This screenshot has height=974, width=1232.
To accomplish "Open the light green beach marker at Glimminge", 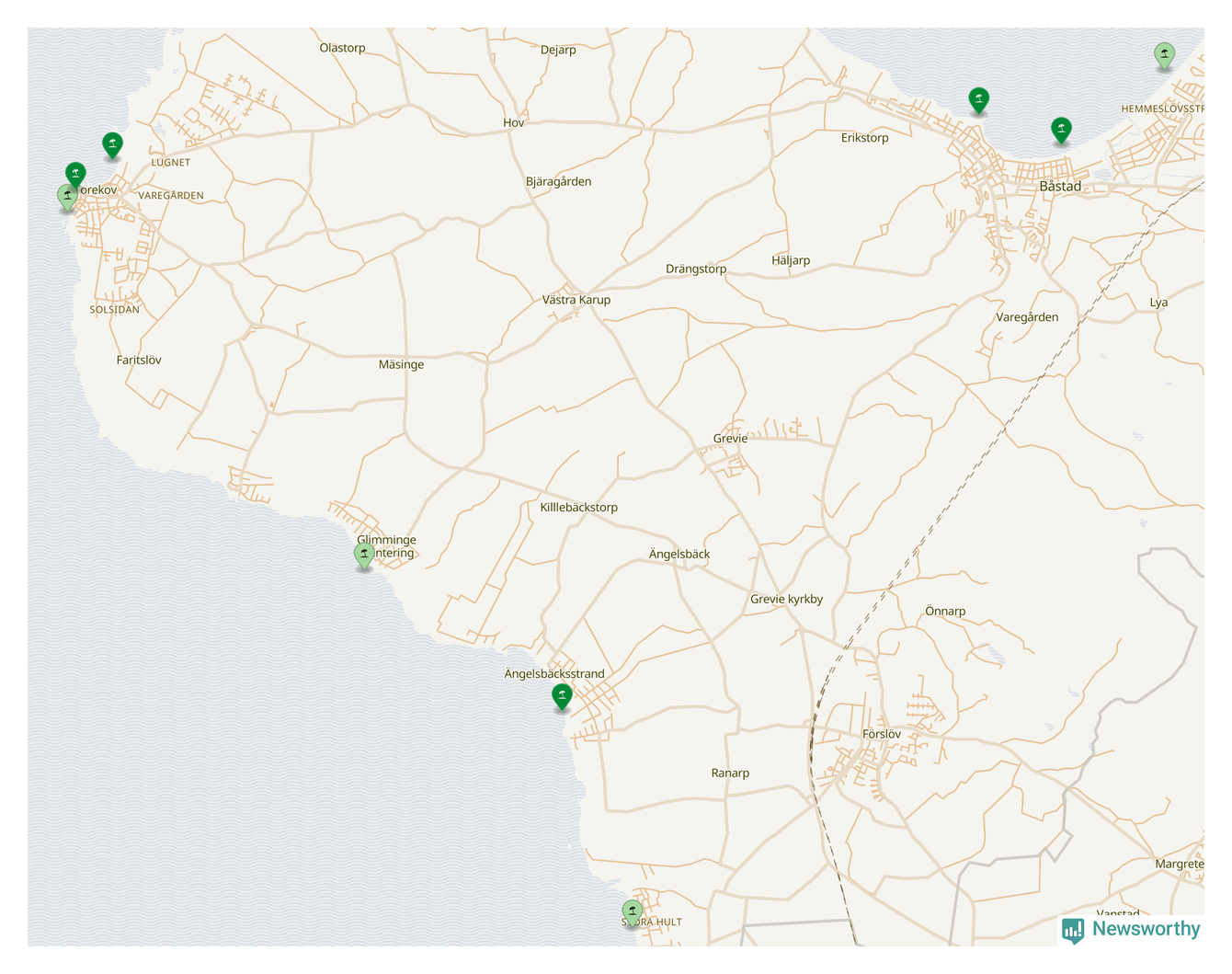I will click(364, 556).
